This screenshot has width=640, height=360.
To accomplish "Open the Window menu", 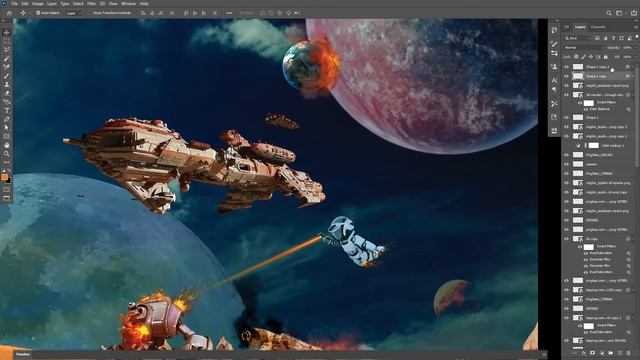I will [x=128, y=4].
